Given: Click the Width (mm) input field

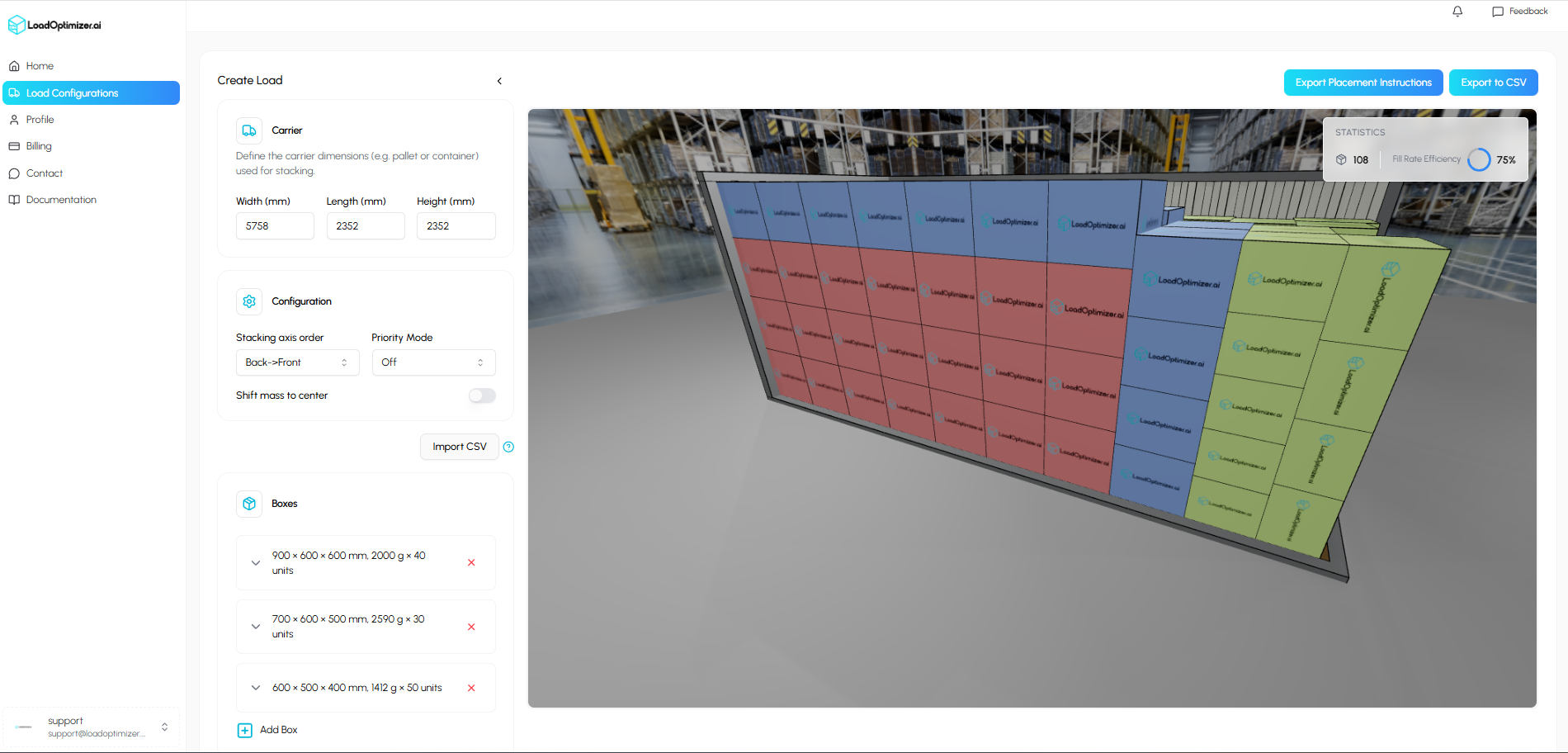Looking at the screenshot, I should click(275, 225).
